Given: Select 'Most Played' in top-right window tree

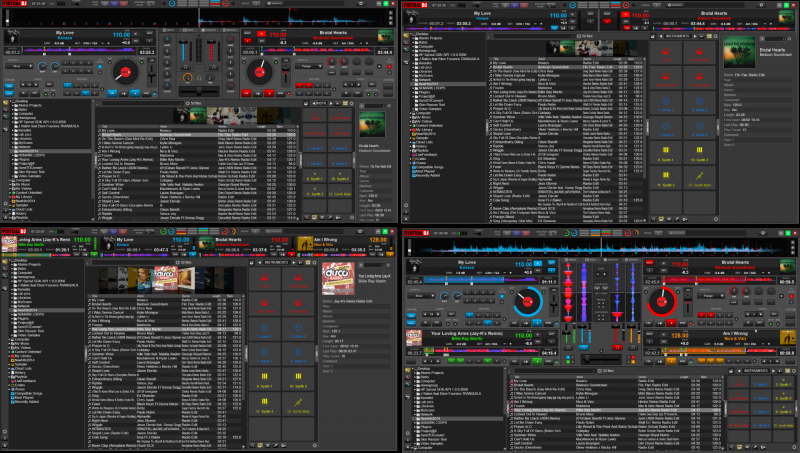Looking at the screenshot, I should click(426, 171).
